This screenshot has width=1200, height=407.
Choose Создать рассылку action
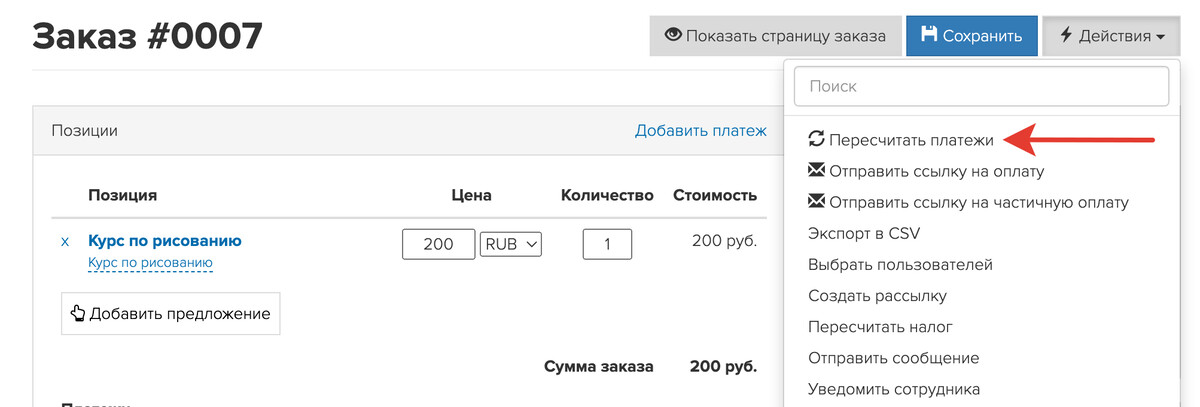877,296
